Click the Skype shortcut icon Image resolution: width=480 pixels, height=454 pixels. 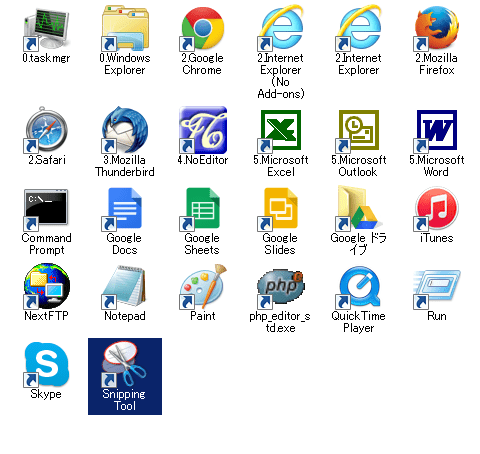(x=46, y=364)
